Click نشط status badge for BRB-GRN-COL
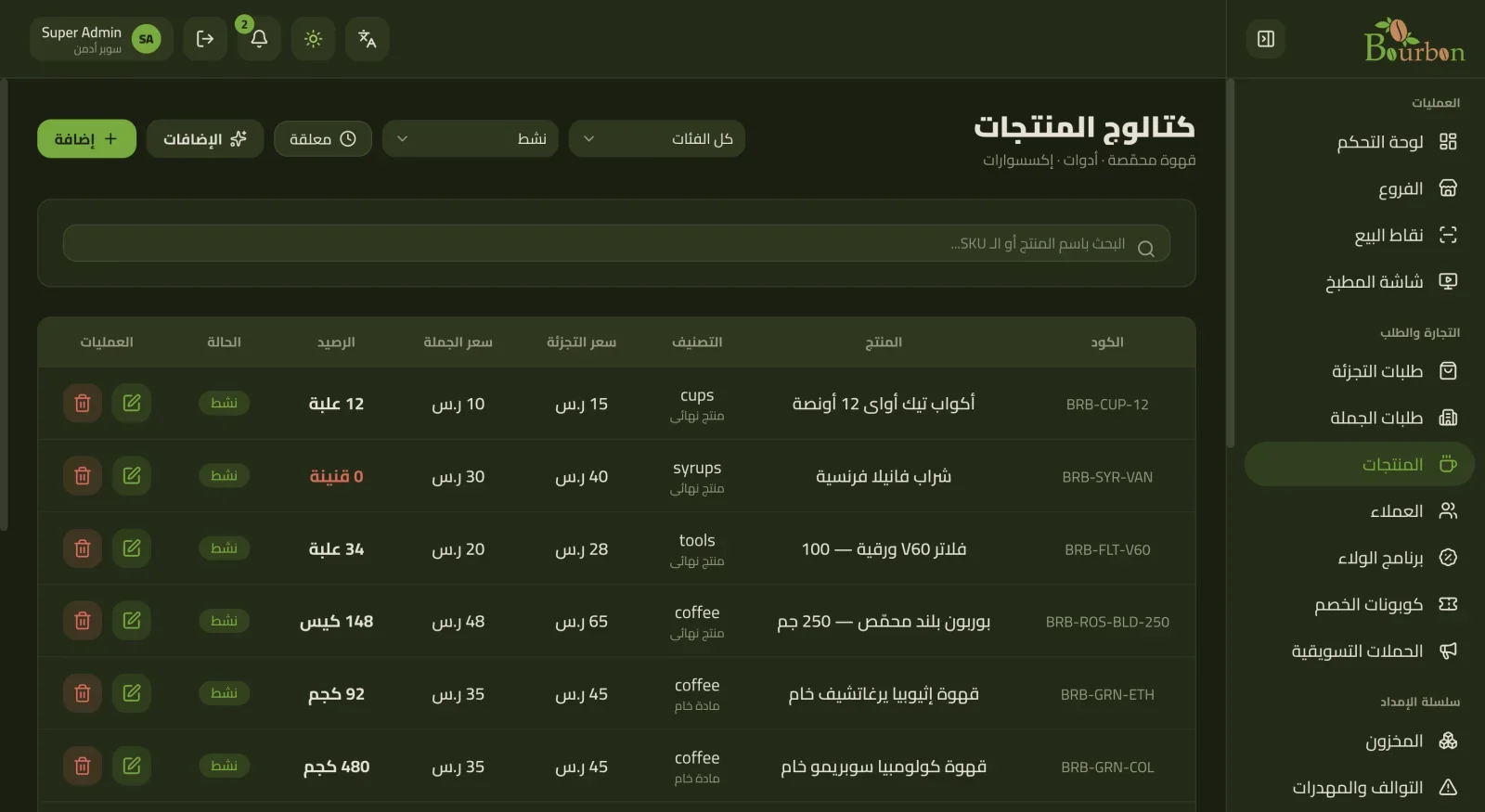Viewport: 1485px width, 812px height. [x=224, y=766]
